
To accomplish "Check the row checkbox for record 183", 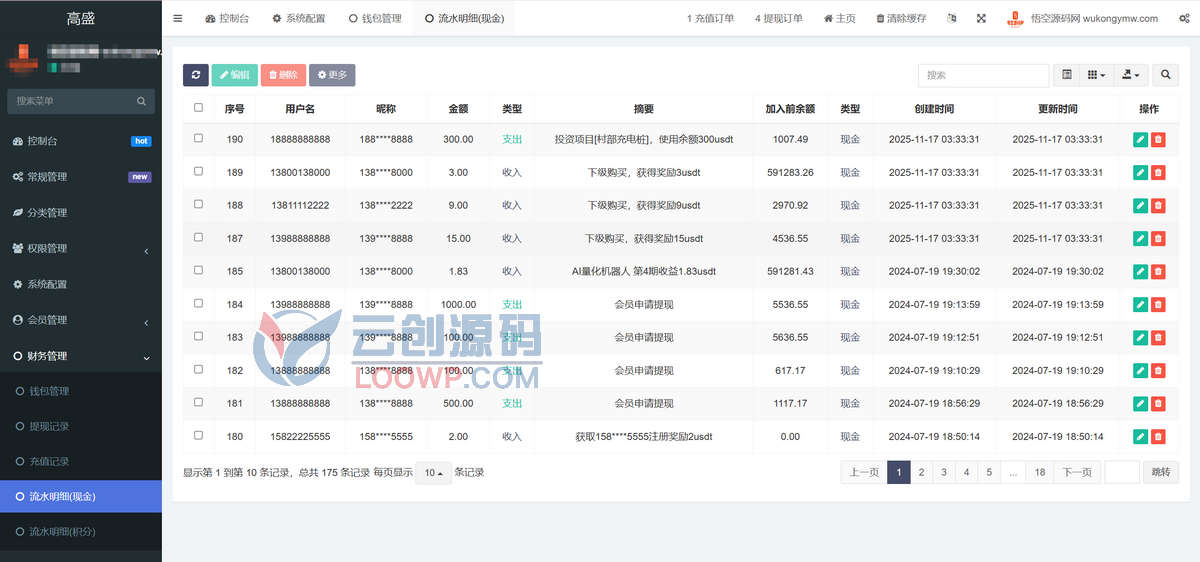I will click(198, 336).
